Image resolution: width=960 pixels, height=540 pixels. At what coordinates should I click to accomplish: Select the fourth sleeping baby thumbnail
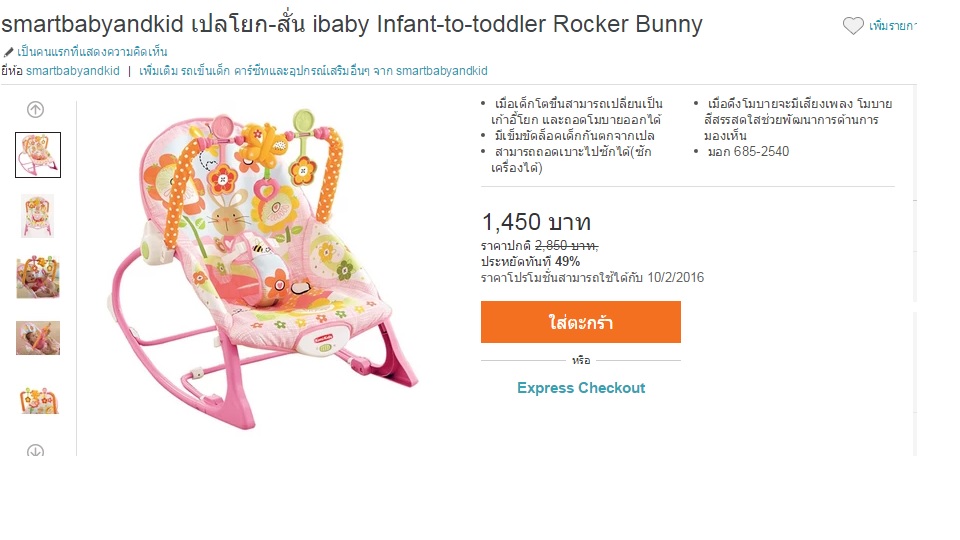38,338
